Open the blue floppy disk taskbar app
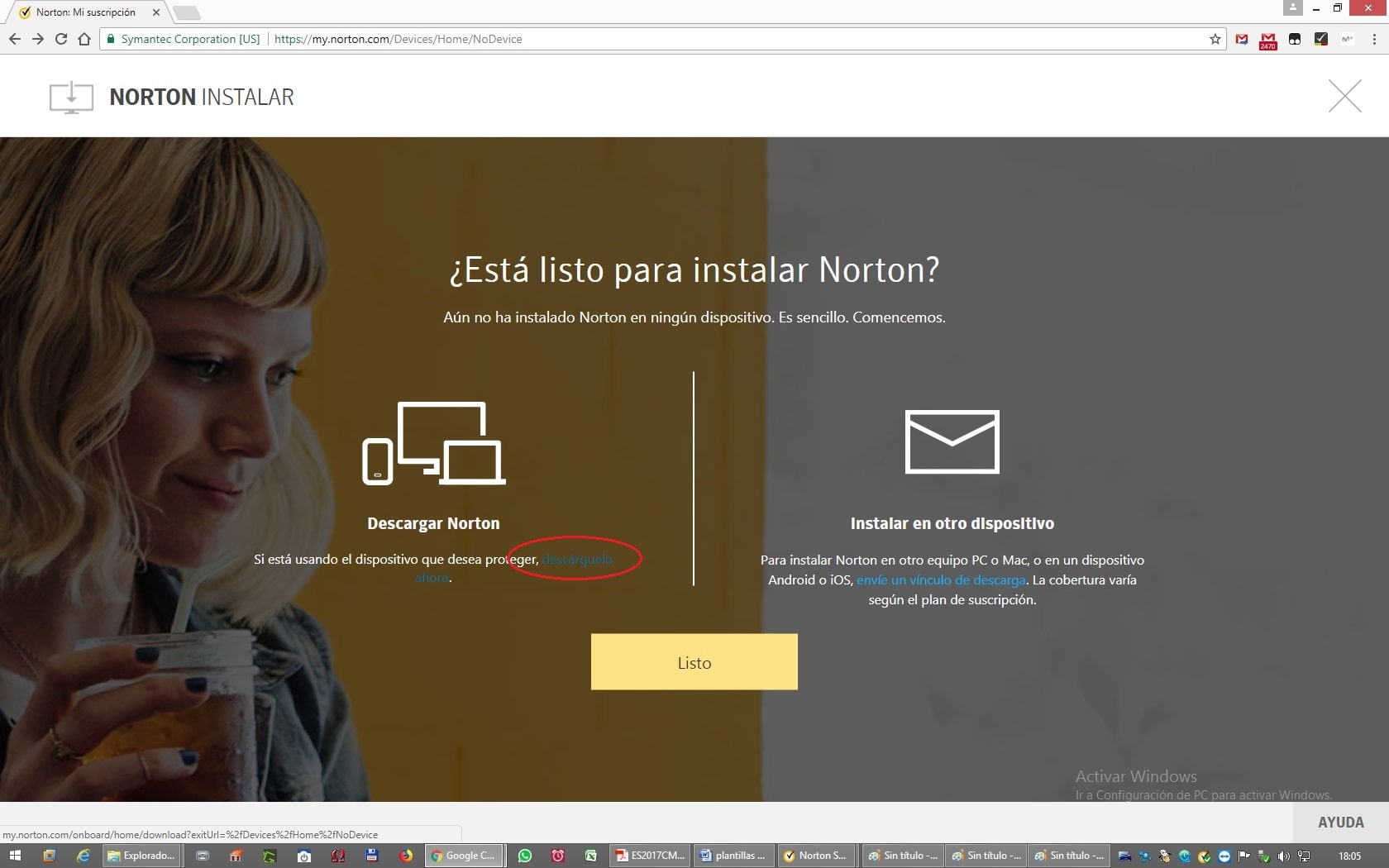The width and height of the screenshot is (1389, 868). click(x=372, y=856)
